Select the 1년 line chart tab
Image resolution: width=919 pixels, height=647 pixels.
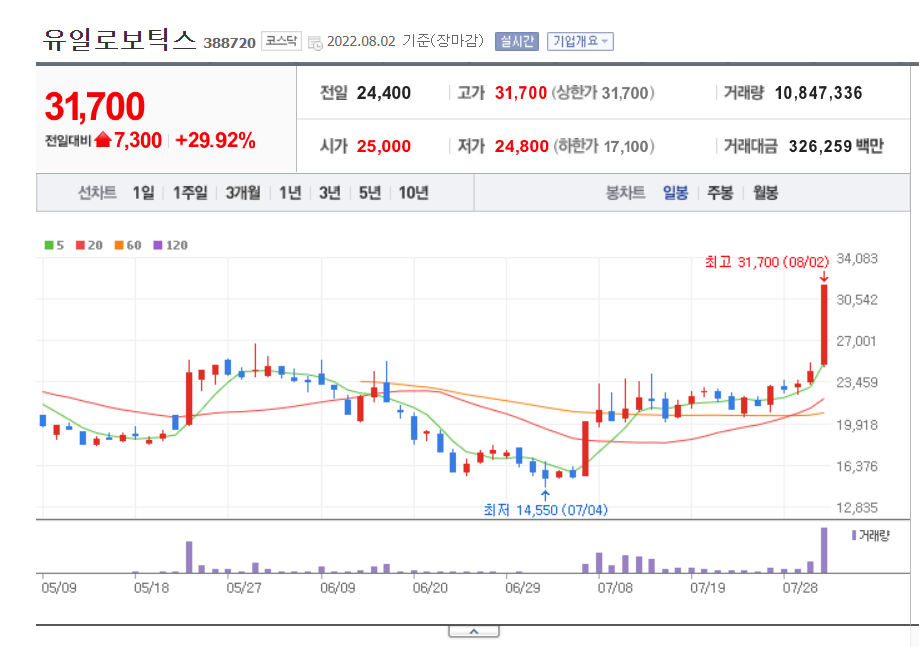coord(290,192)
